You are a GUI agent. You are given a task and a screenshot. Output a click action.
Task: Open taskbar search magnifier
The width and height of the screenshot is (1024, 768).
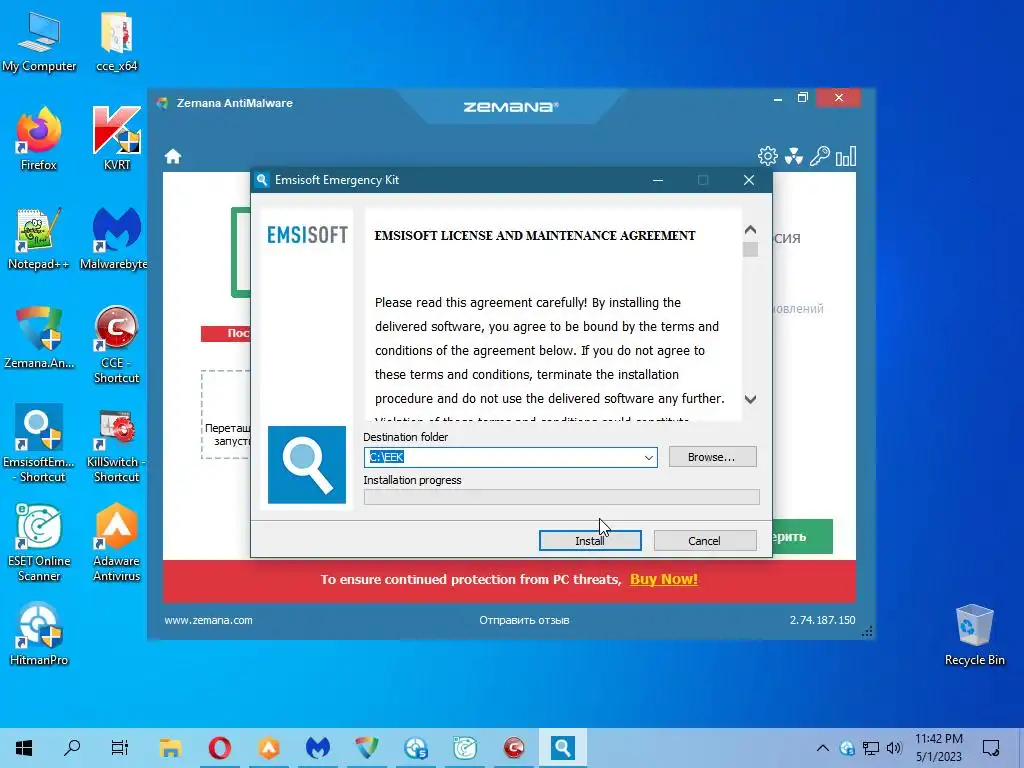72,748
